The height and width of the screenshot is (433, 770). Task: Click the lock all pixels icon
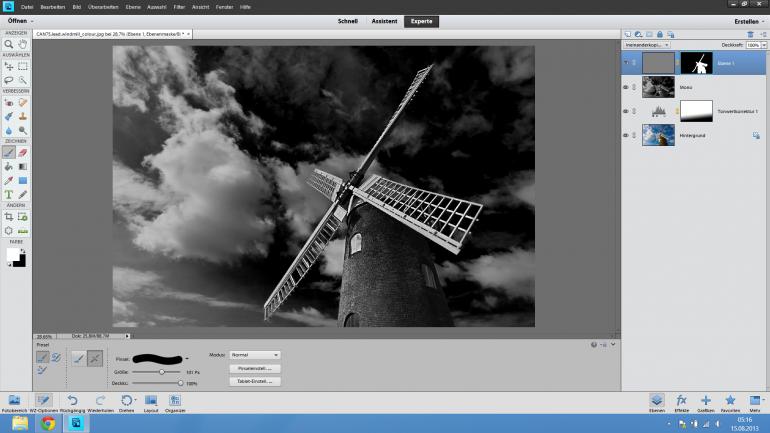[660, 34]
